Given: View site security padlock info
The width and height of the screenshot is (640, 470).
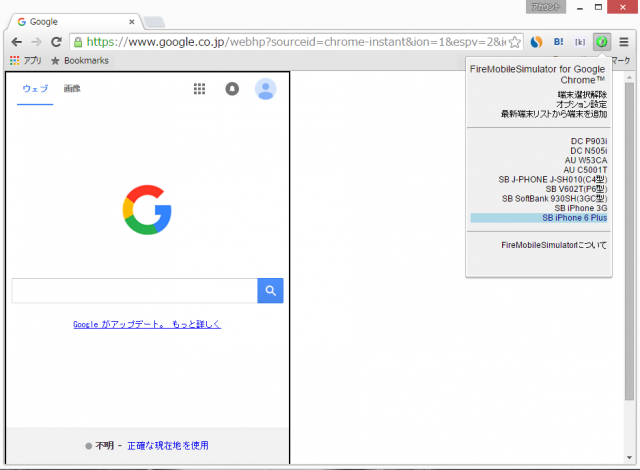Looking at the screenshot, I should pyautogui.click(x=78, y=42).
